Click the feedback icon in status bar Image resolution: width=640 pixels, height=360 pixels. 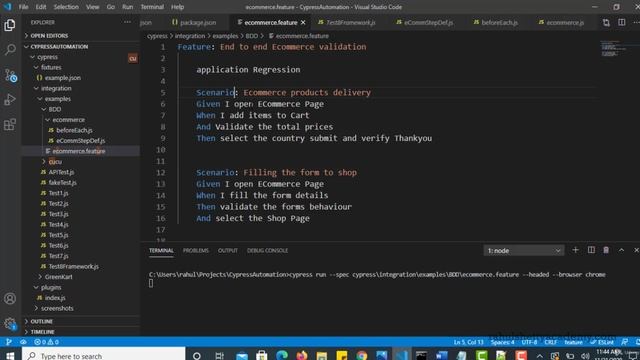[x=624, y=342]
